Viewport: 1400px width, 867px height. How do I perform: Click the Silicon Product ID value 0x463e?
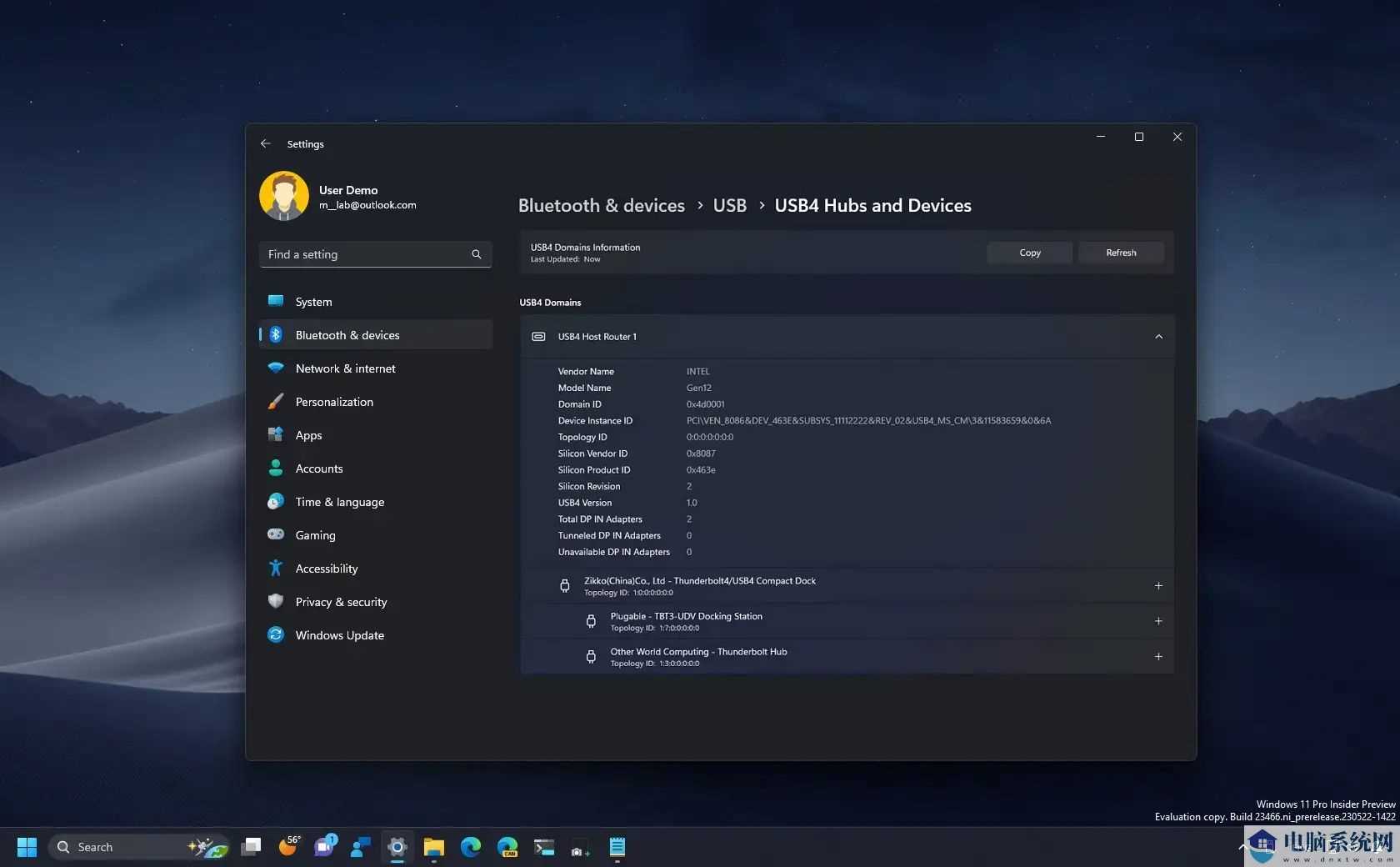click(x=701, y=470)
